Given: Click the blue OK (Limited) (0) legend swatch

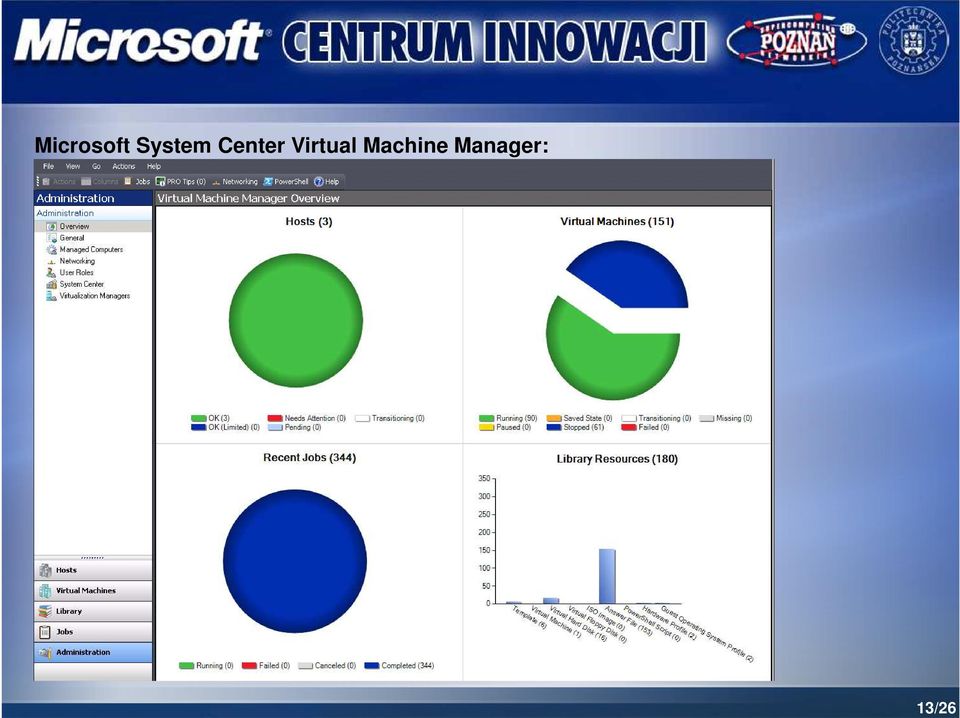Looking at the screenshot, I should [x=198, y=428].
